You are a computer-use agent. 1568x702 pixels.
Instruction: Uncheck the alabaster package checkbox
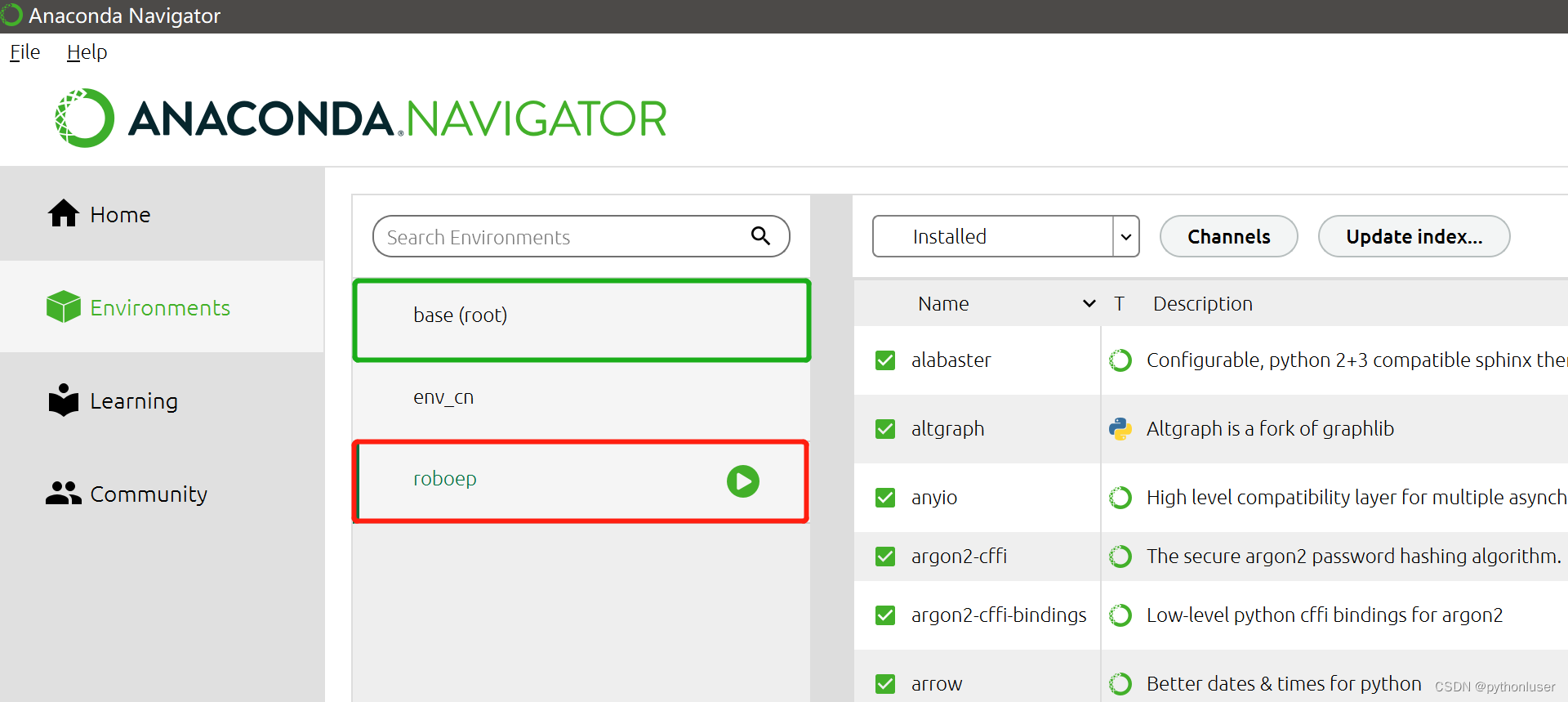(x=885, y=360)
